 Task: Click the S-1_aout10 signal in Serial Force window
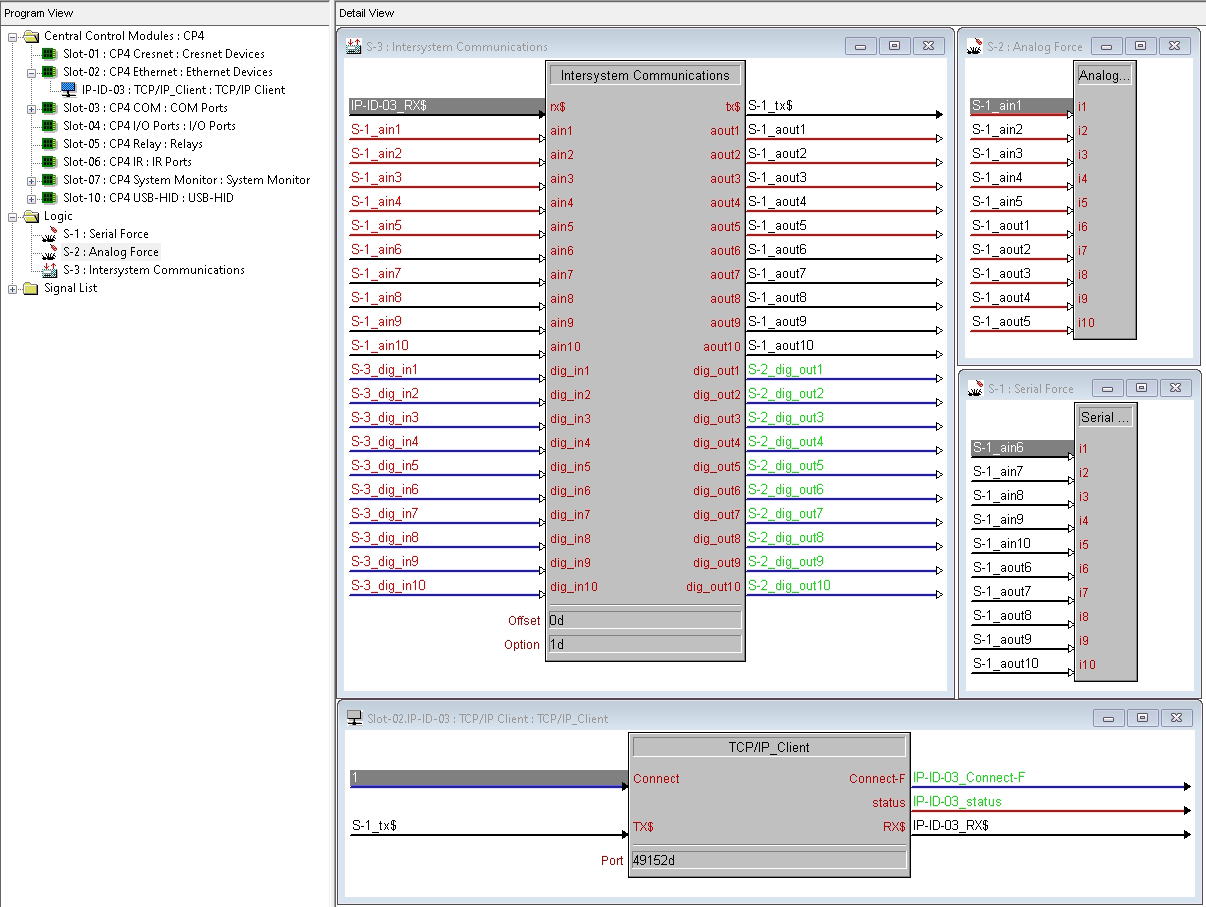tap(1022, 664)
